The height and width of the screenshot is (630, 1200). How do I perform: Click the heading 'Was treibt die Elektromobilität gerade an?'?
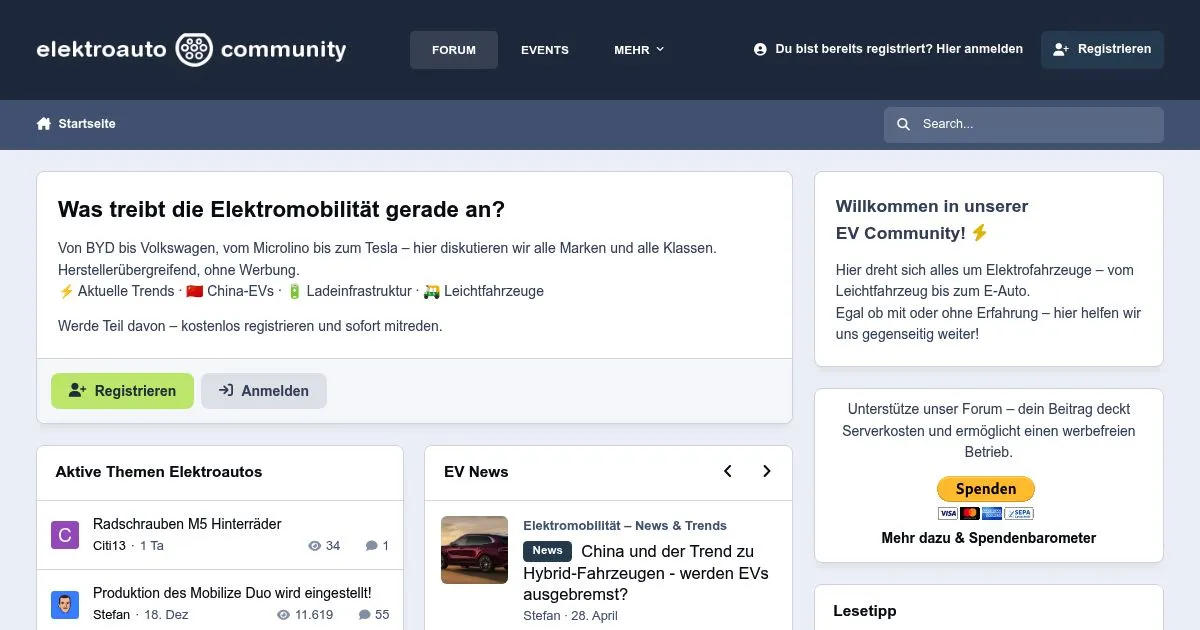pos(281,210)
